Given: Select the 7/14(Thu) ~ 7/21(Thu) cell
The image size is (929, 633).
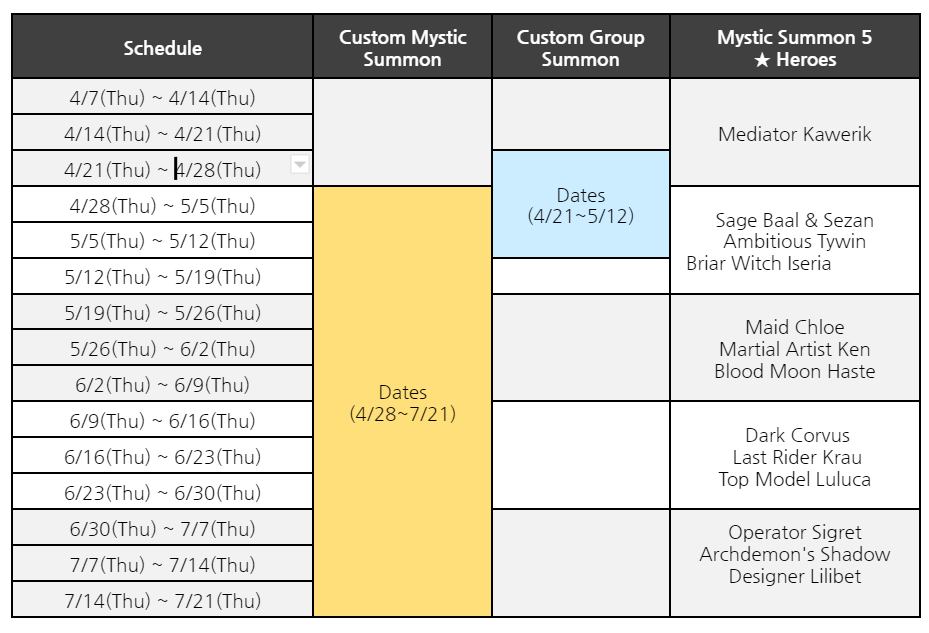Looking at the screenshot, I should (162, 600).
